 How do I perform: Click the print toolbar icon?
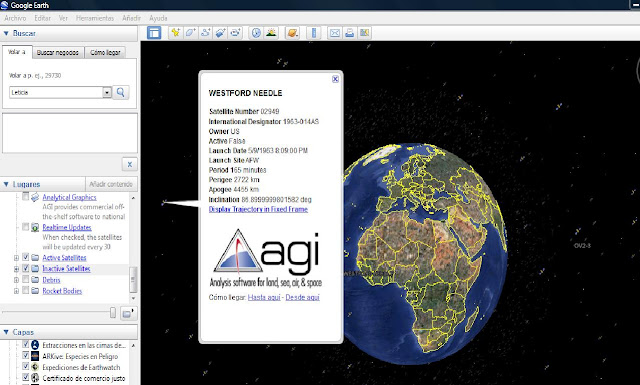[x=349, y=33]
